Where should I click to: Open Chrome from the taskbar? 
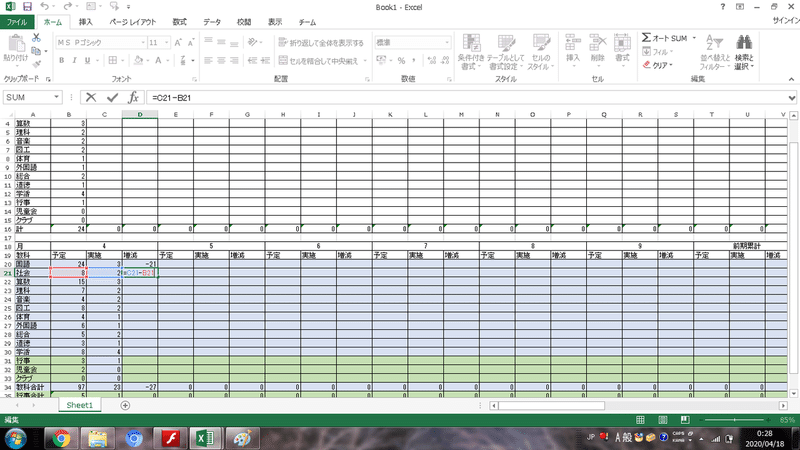(61, 438)
